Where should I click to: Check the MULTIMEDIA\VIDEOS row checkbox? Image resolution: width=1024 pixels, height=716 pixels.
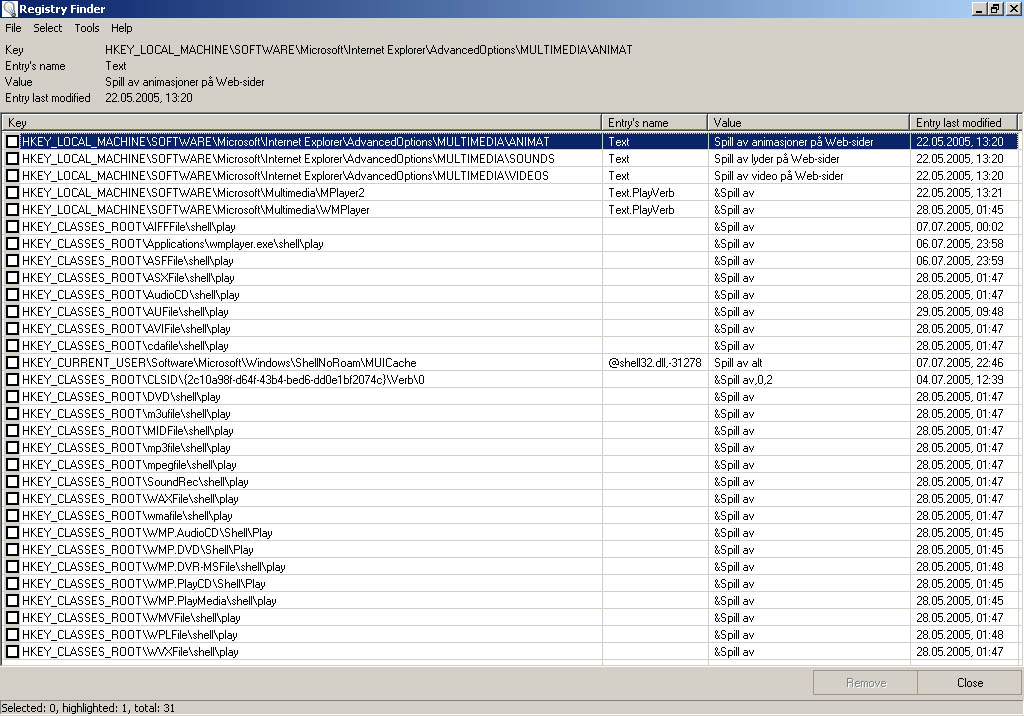12,176
